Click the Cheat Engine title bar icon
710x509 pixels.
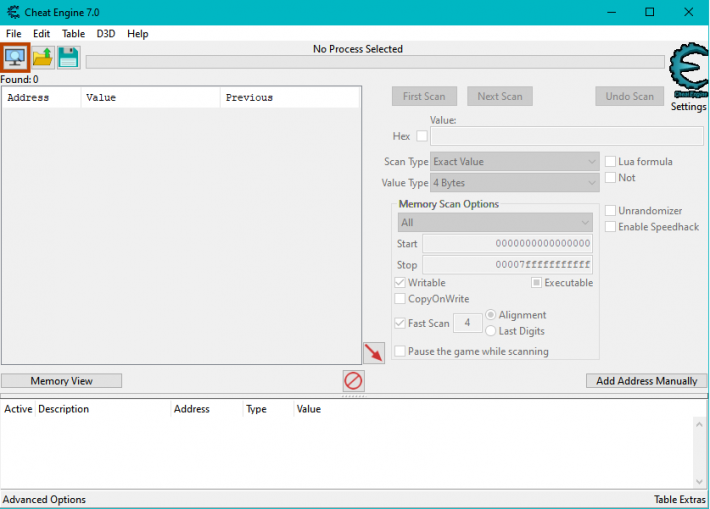coord(14,12)
